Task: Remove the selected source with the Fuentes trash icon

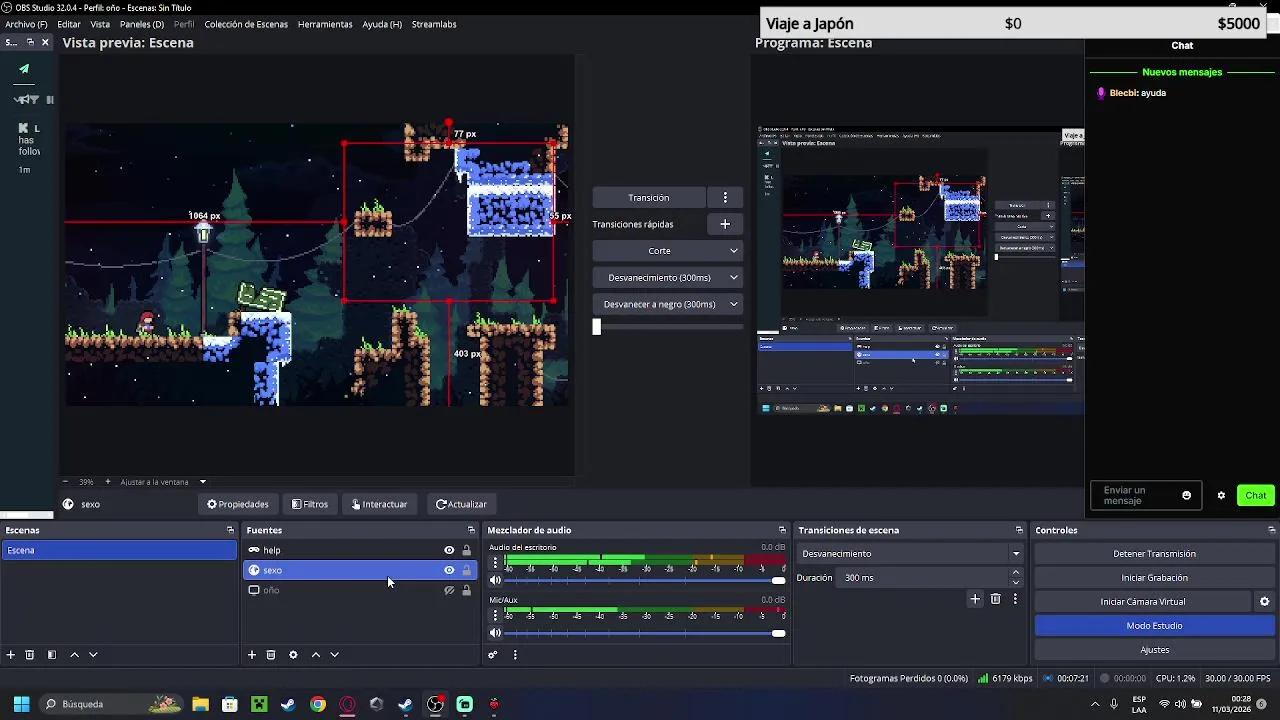Action: [271, 655]
